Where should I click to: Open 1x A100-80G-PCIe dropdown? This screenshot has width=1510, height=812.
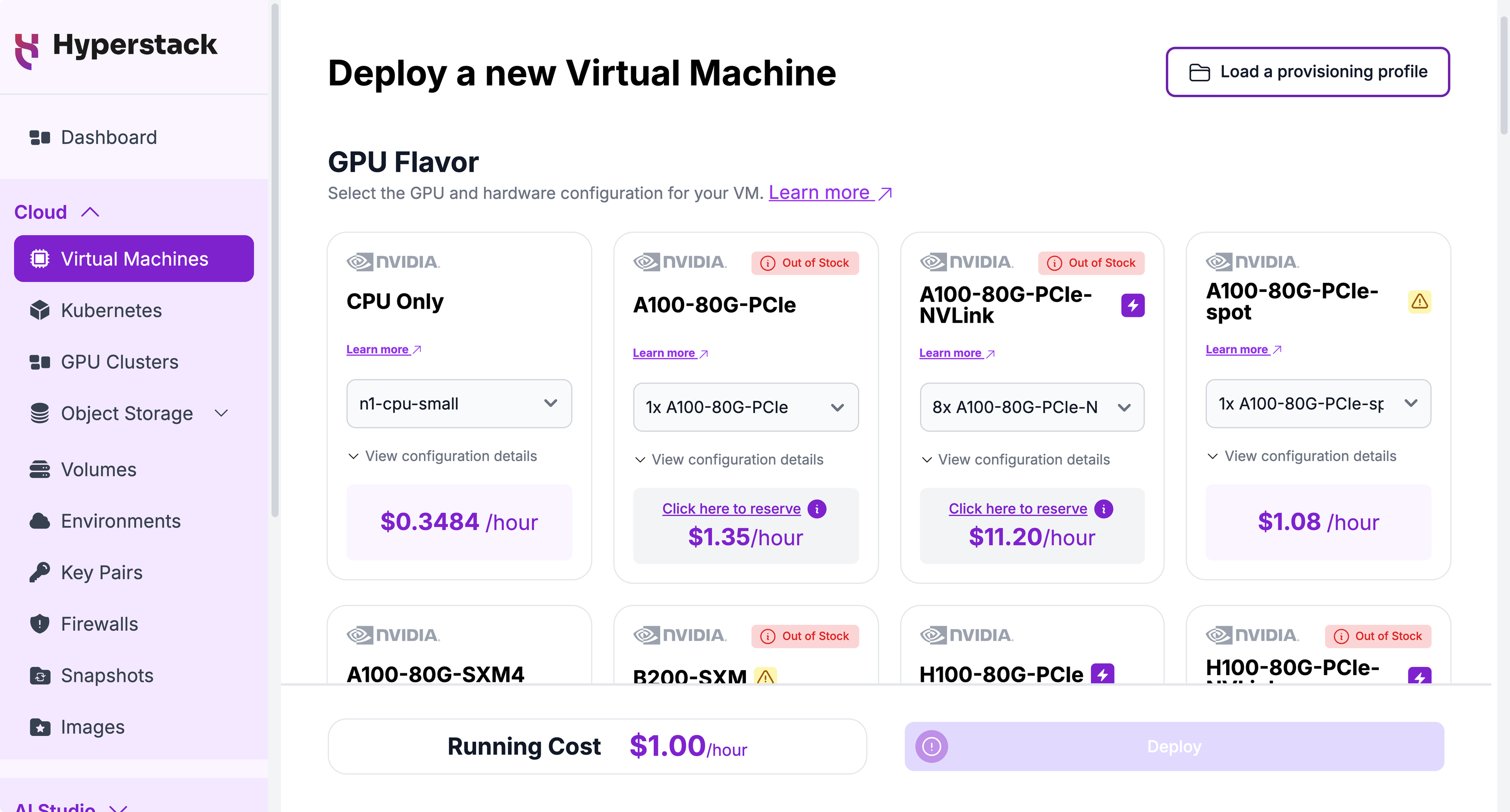tap(745, 407)
